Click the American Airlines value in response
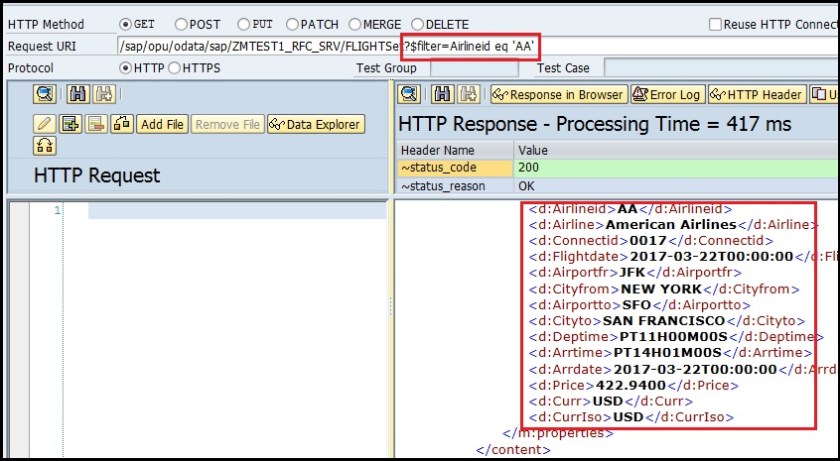Screen dimensions: 840x461 [671, 225]
